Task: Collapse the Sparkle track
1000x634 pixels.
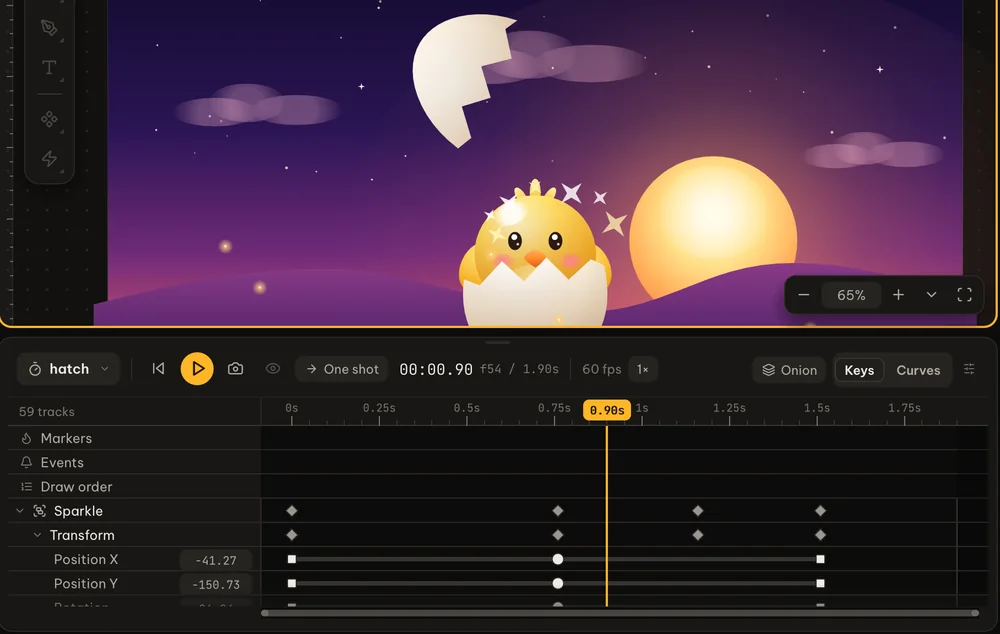Action: click(20, 511)
